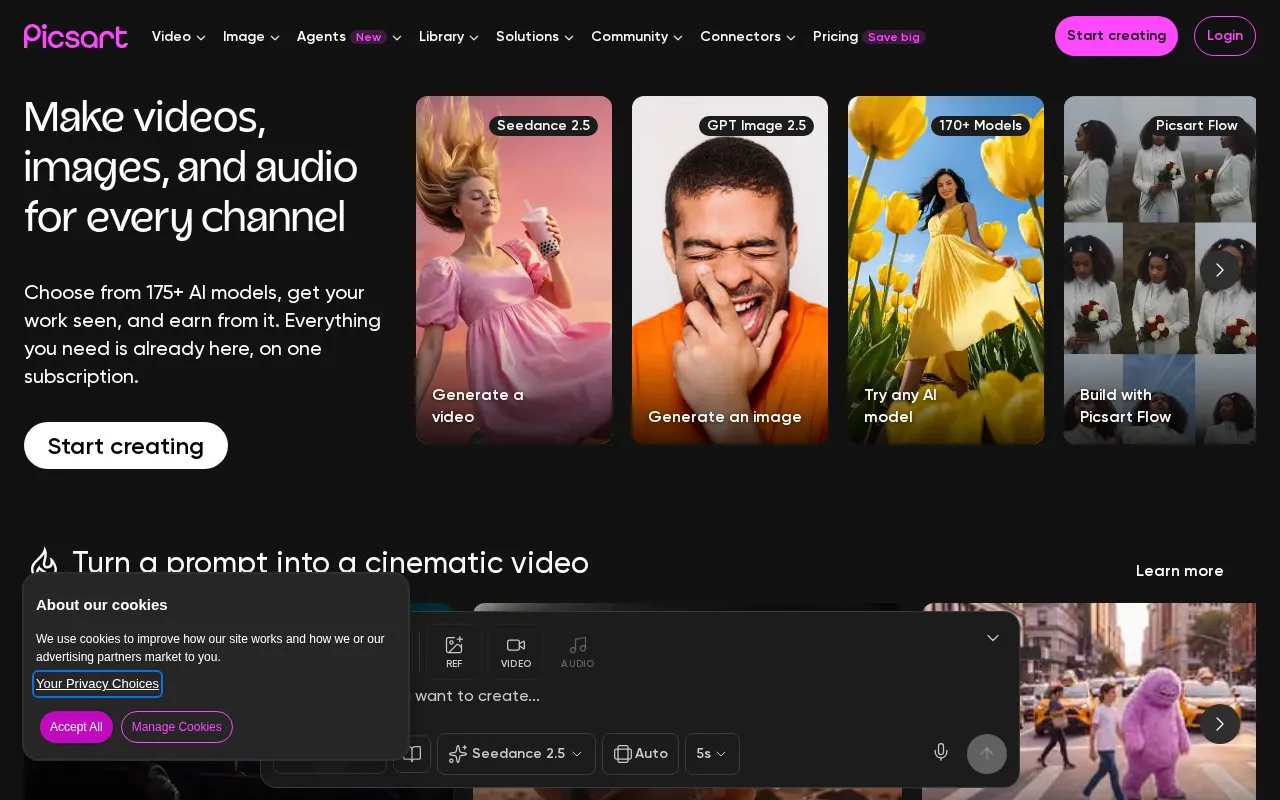This screenshot has height=800, width=1280.
Task: Open the Build with Picsart Flow card
Action: (x=1160, y=270)
